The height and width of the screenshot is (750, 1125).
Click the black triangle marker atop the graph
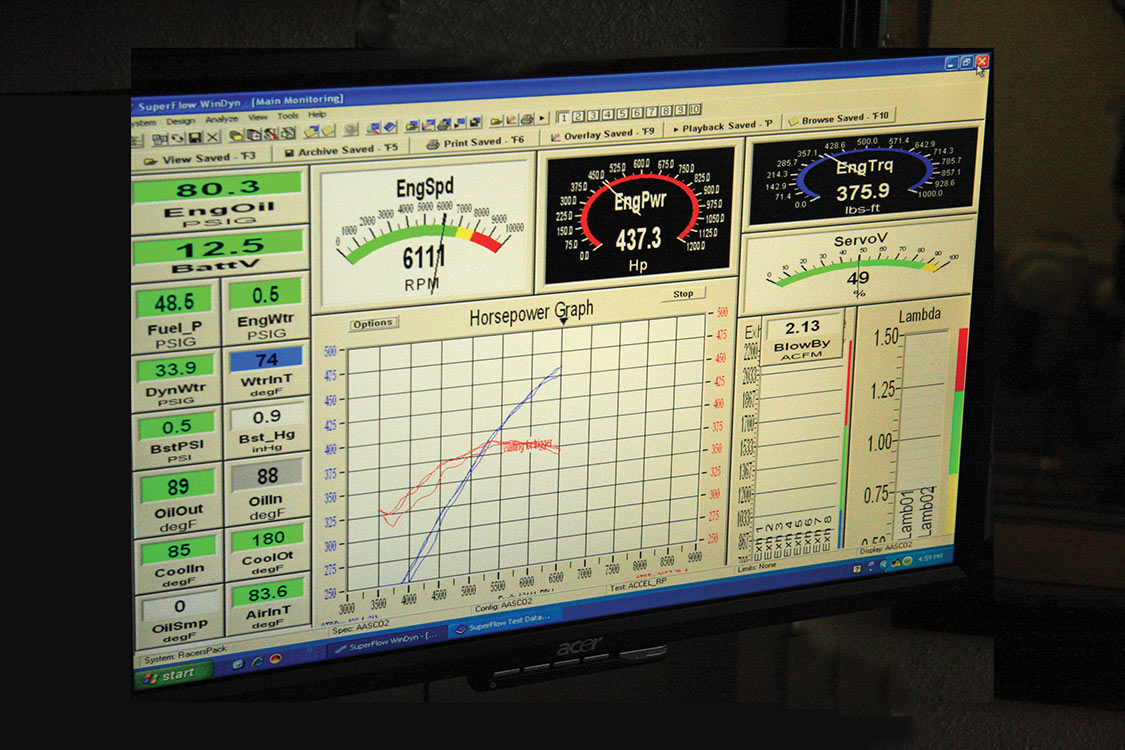pos(563,320)
